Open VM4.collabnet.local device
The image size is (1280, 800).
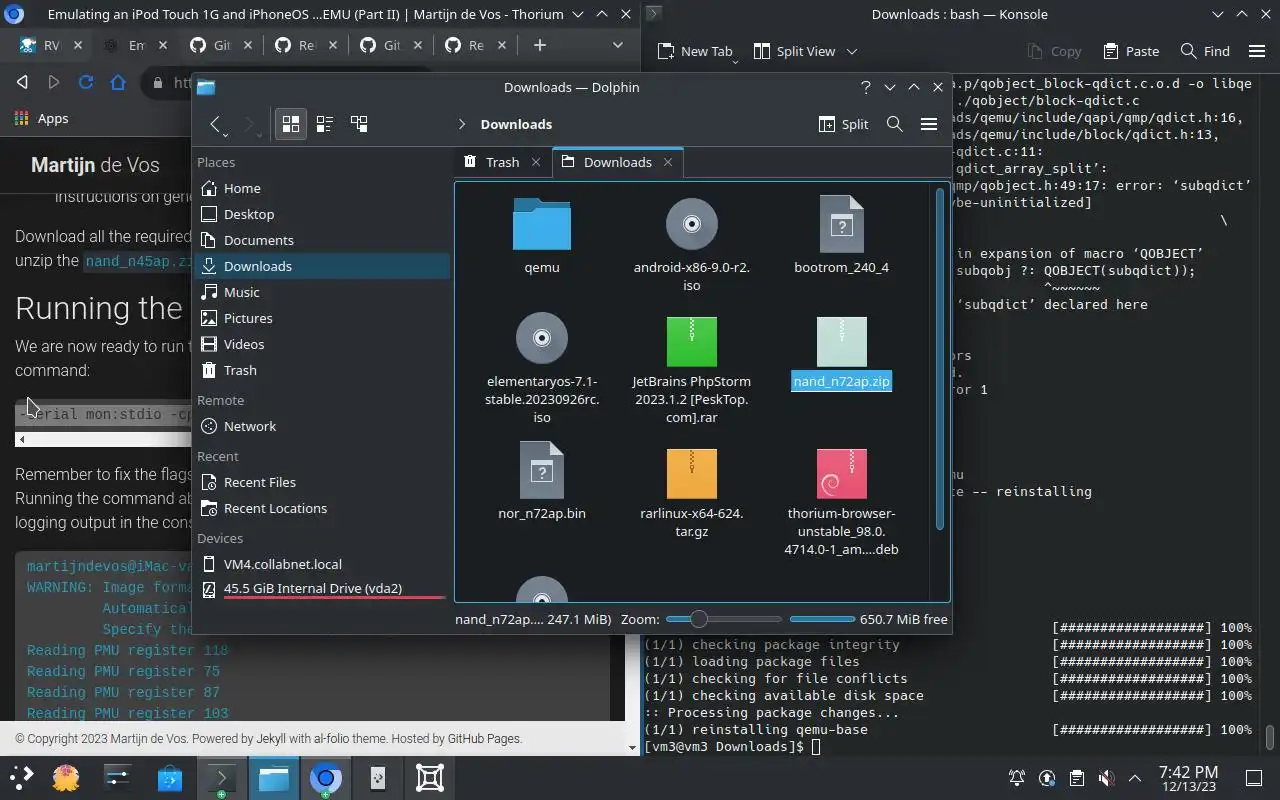(322, 564)
